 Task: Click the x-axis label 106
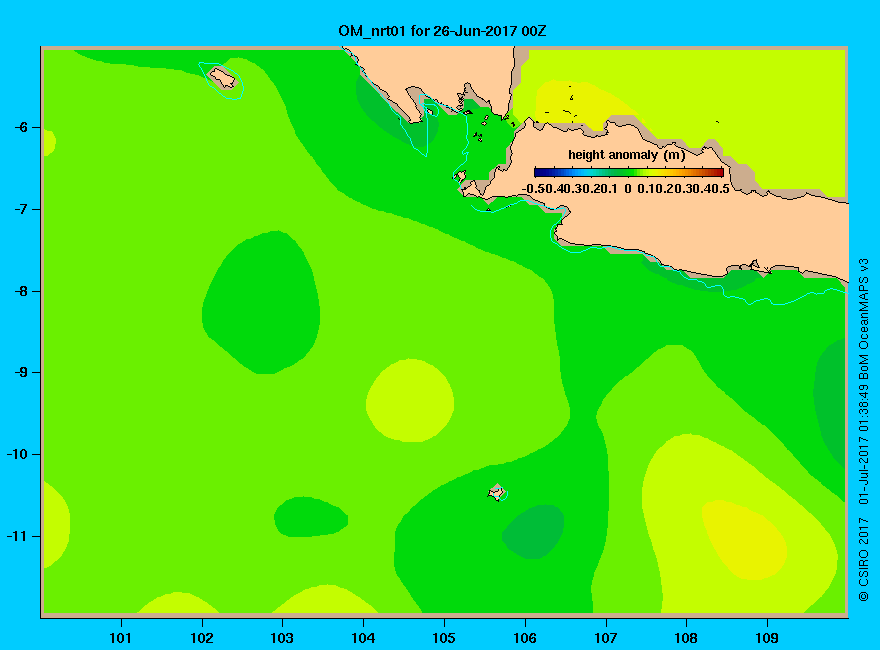525,638
